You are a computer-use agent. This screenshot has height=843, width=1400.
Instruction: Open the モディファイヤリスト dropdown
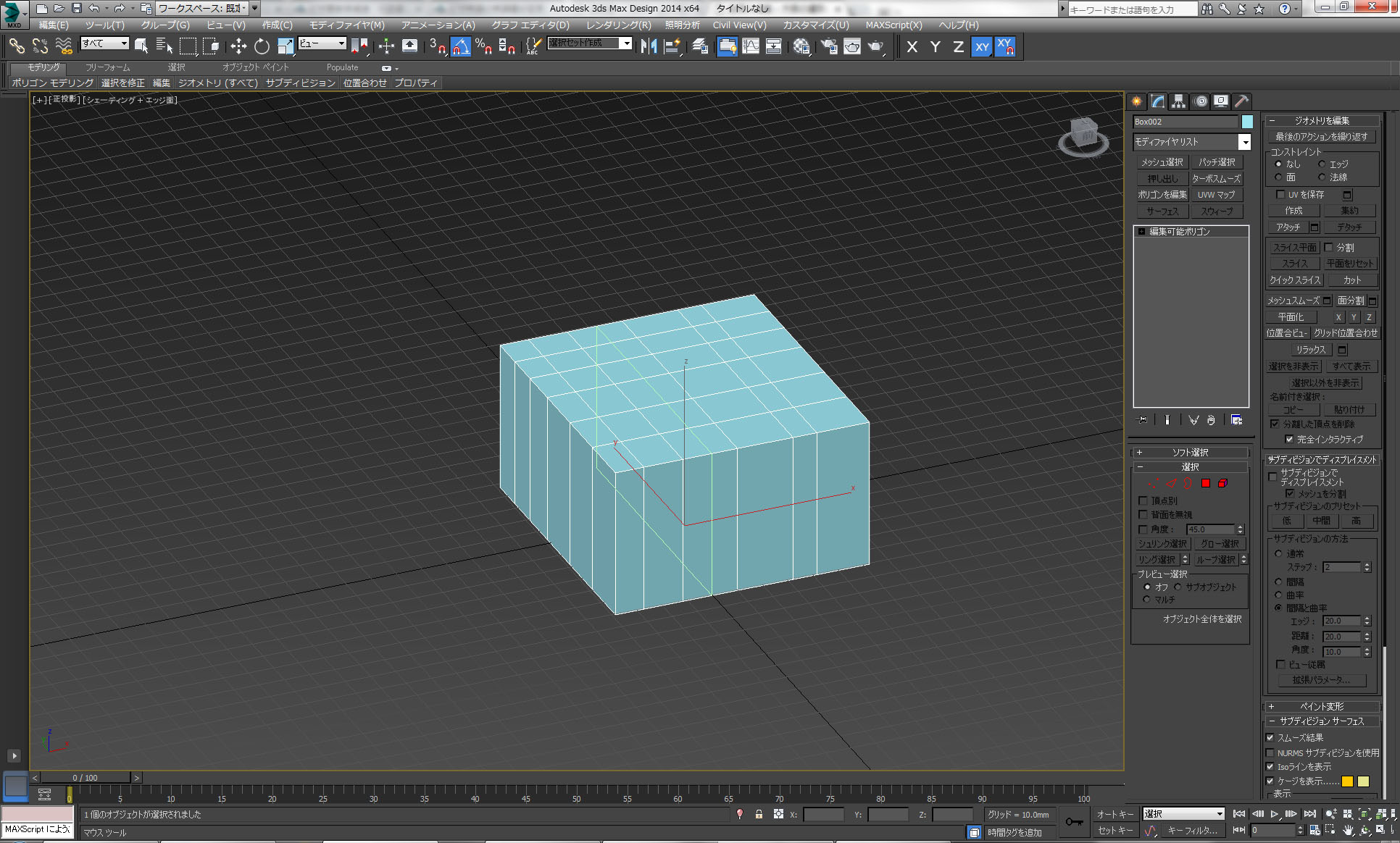1244,142
